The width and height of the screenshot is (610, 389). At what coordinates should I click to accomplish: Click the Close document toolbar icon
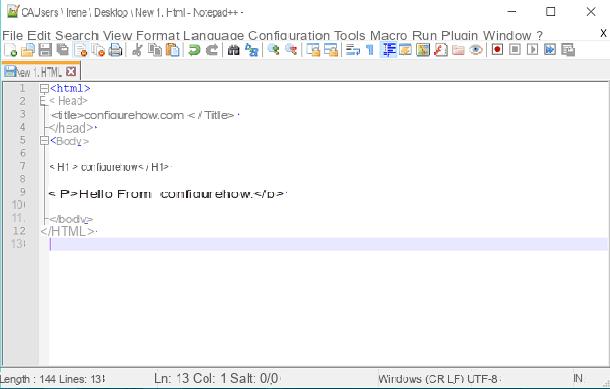point(81,50)
